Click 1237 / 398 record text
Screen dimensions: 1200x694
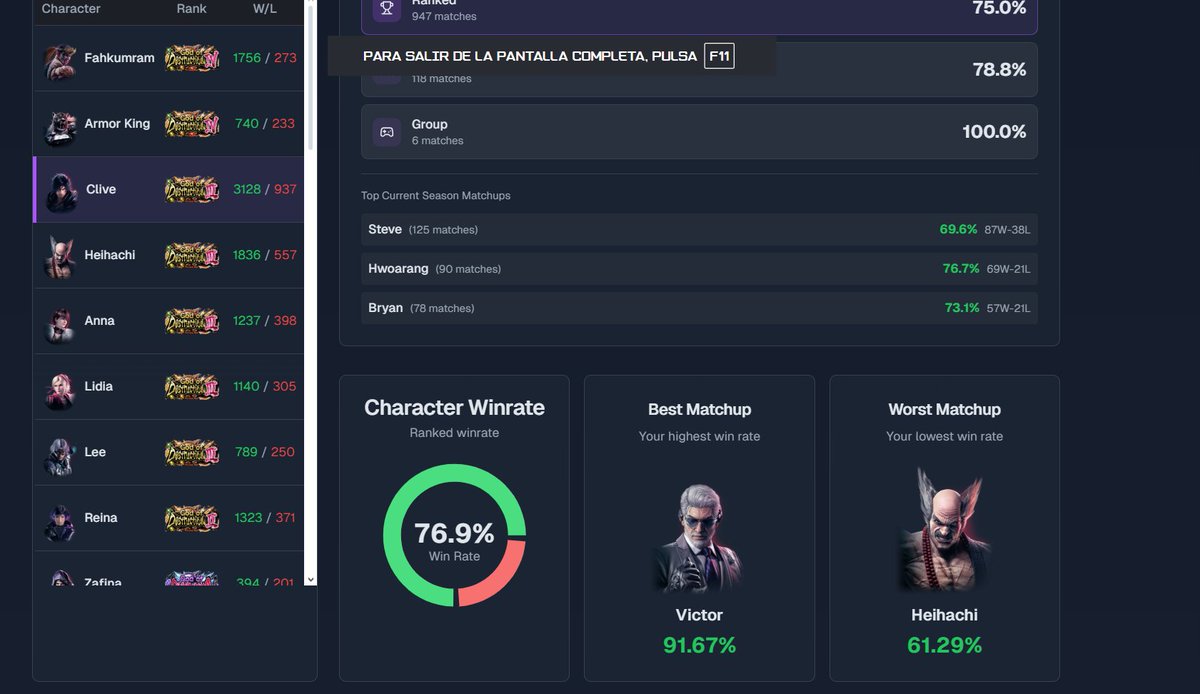click(265, 321)
